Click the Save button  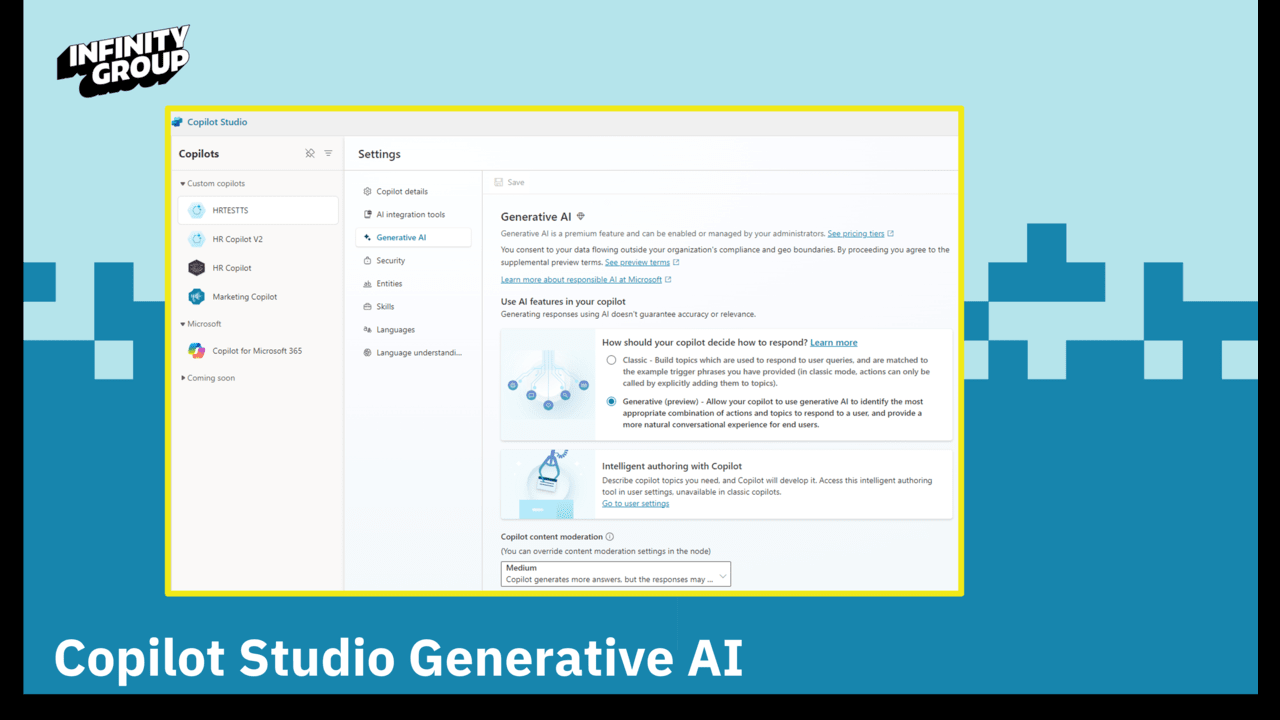[509, 183]
